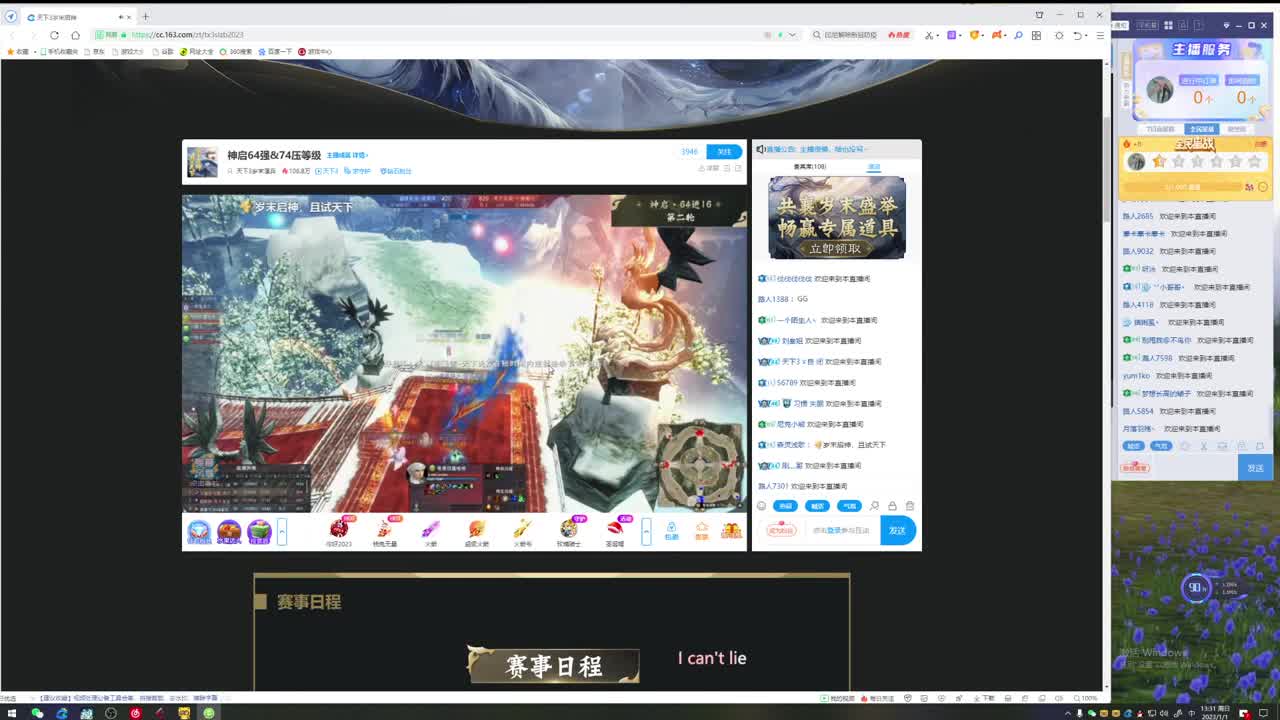Viewport: 1280px width, 720px height.
Task: Open the 360搜索 bookmark
Action: pos(237,51)
